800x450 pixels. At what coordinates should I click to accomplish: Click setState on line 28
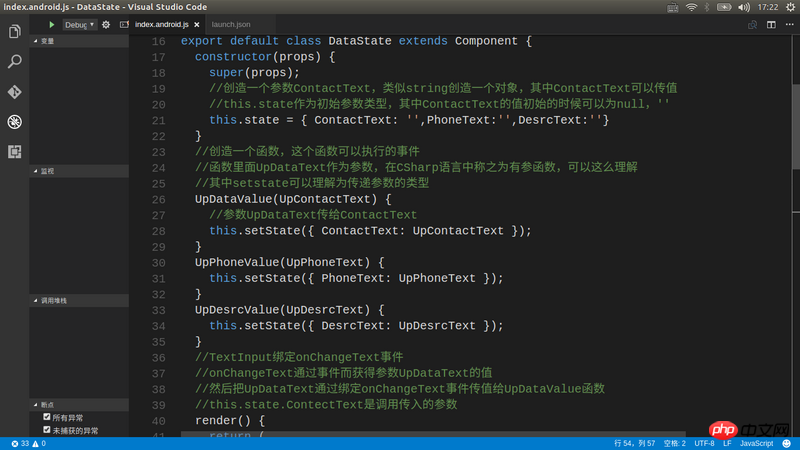pos(272,231)
